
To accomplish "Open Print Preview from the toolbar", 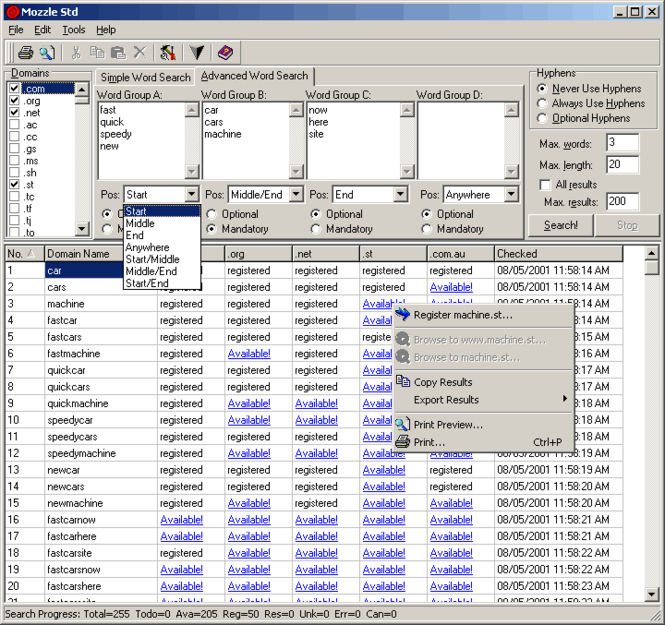I will pos(46,53).
